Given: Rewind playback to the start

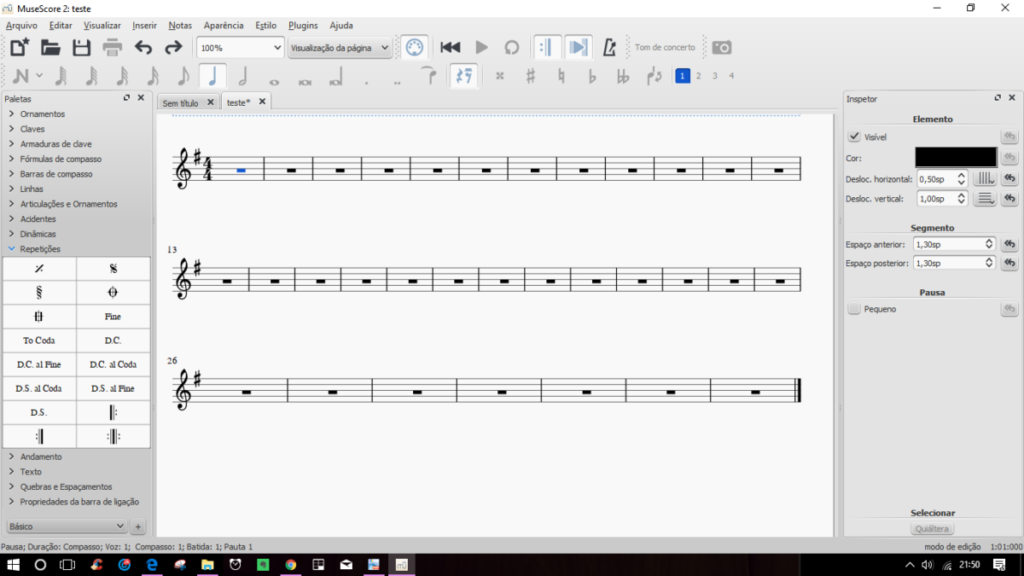Looking at the screenshot, I should pyautogui.click(x=450, y=47).
